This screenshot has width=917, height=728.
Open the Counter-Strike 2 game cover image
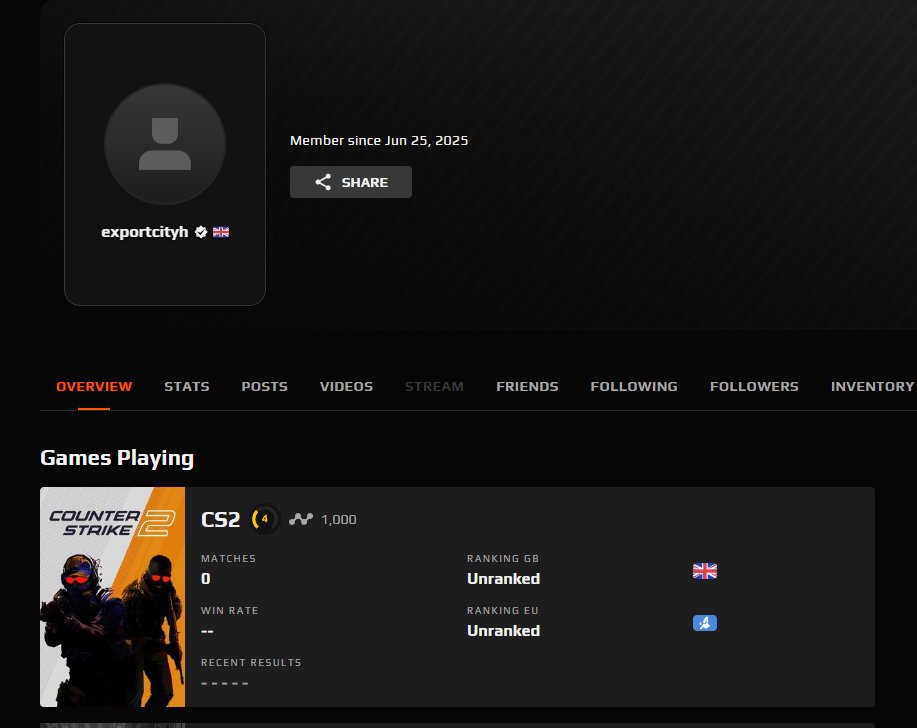click(112, 597)
